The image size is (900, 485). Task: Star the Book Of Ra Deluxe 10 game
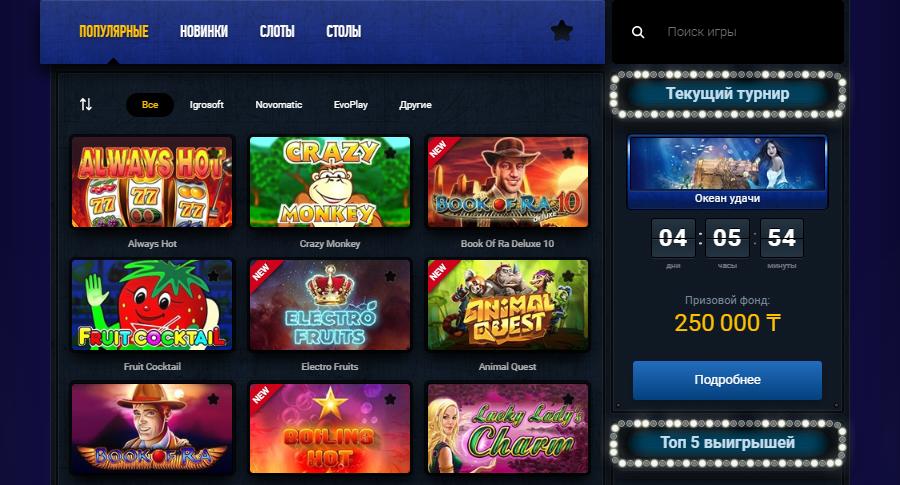pos(568,153)
